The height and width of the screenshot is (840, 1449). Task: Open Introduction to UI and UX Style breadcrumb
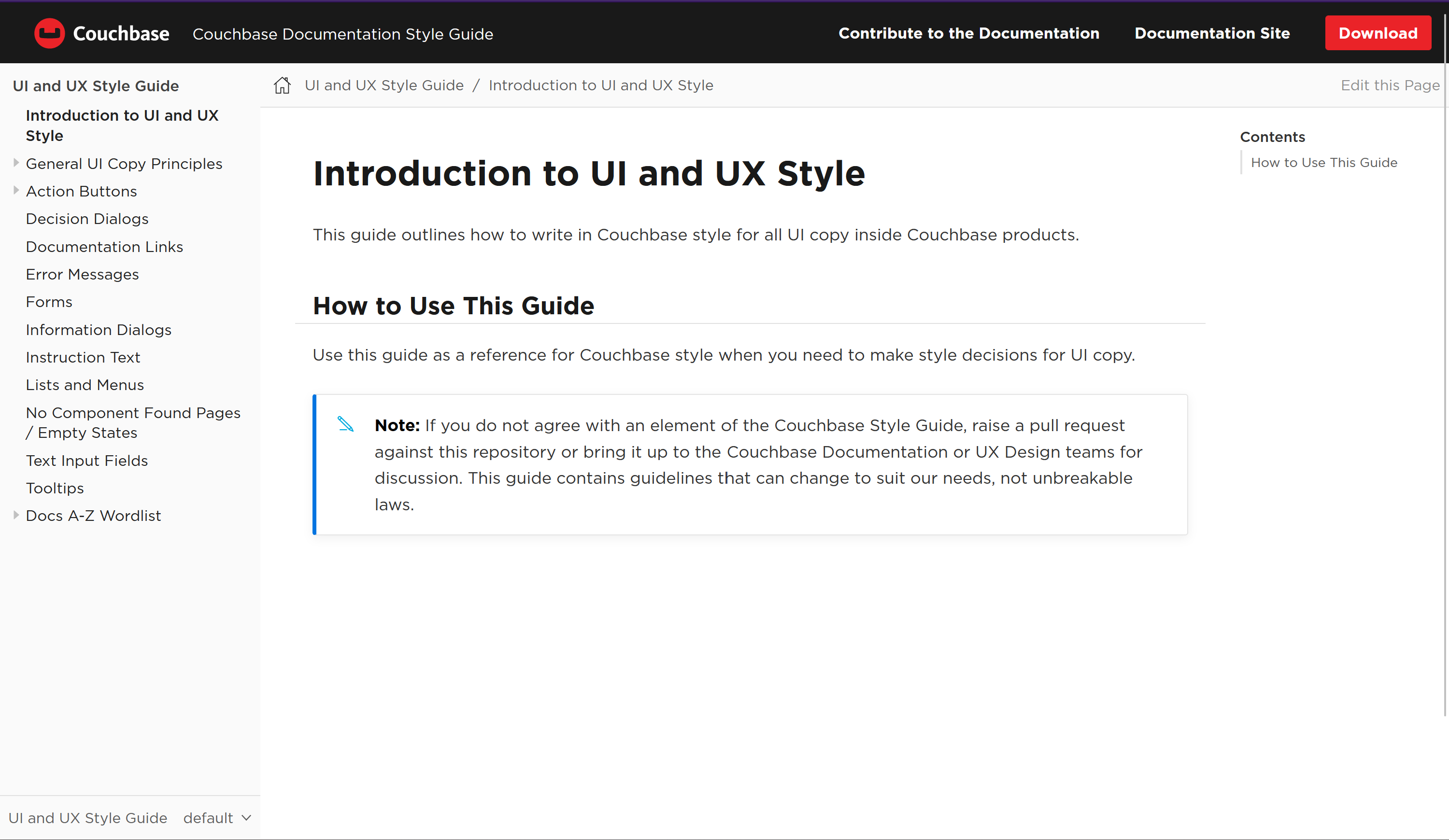601,85
